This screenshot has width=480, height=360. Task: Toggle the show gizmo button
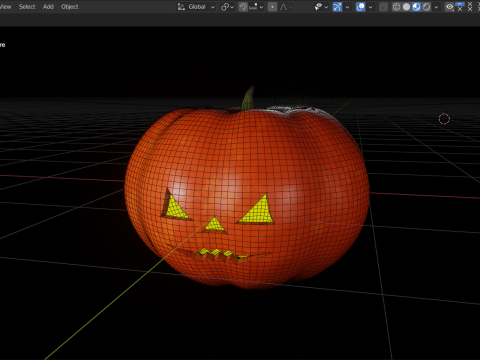[337, 7]
